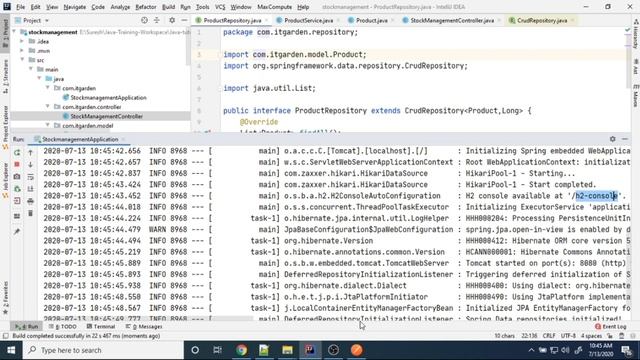Image resolution: width=640 pixels, height=360 pixels.
Task: Rerun StockmanagementApplication with the green rerun icon
Action: tap(17, 153)
